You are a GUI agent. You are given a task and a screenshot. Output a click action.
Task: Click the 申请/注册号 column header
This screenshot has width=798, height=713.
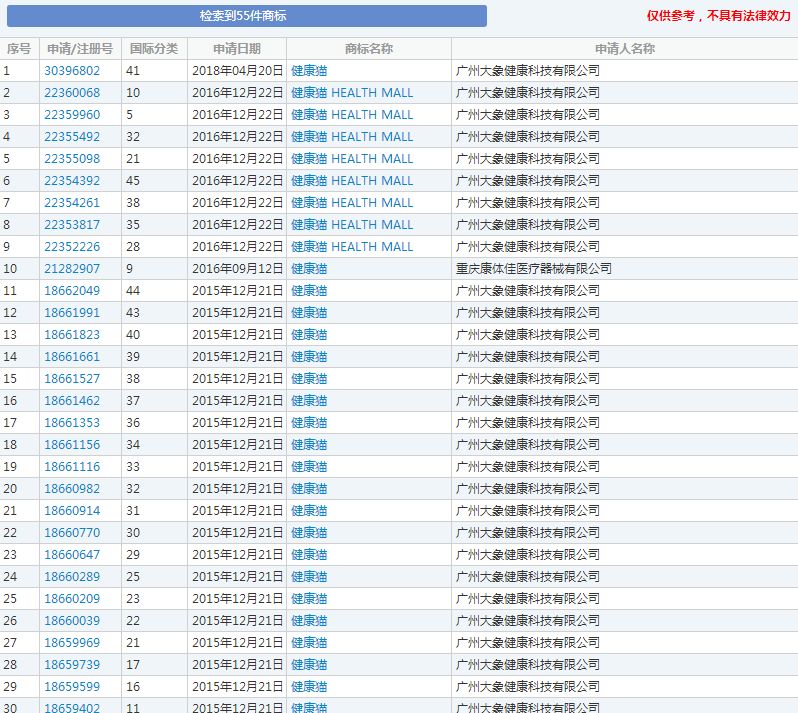[x=80, y=49]
